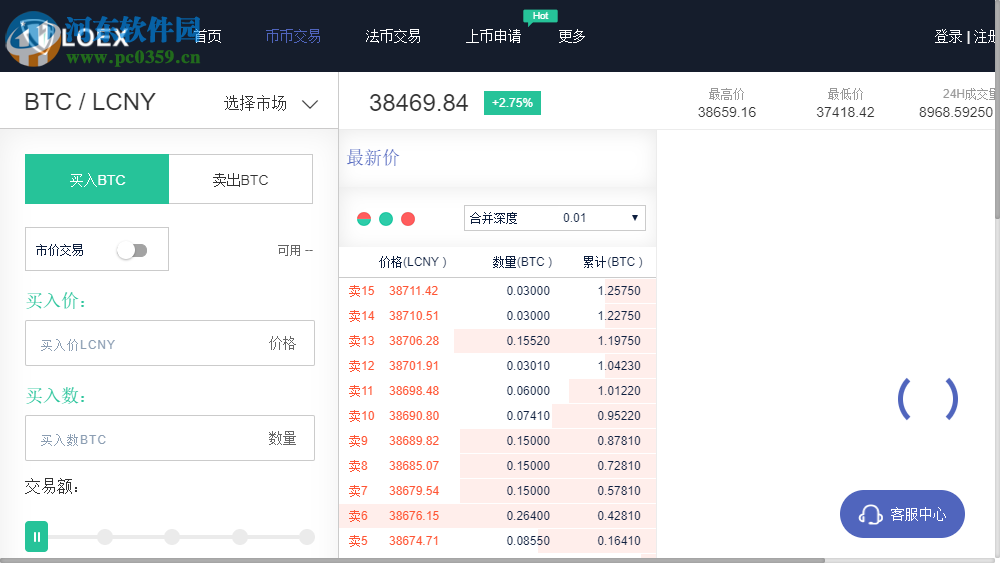Expand the select market dropdown chevron
The image size is (1000, 563).
310,104
